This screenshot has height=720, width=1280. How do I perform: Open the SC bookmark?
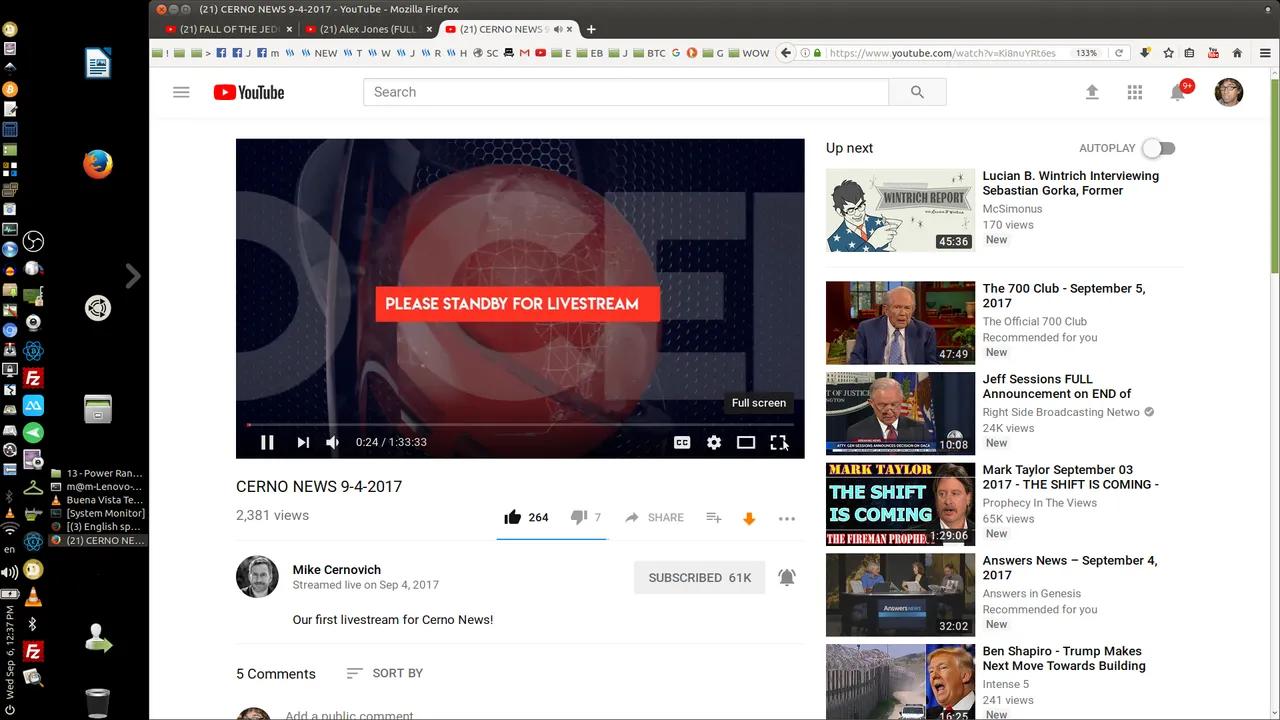coord(486,53)
